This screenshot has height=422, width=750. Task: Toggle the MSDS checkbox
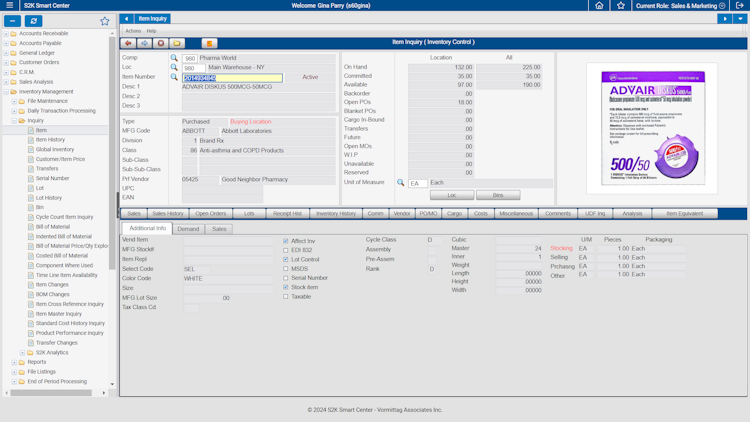pyautogui.click(x=286, y=268)
